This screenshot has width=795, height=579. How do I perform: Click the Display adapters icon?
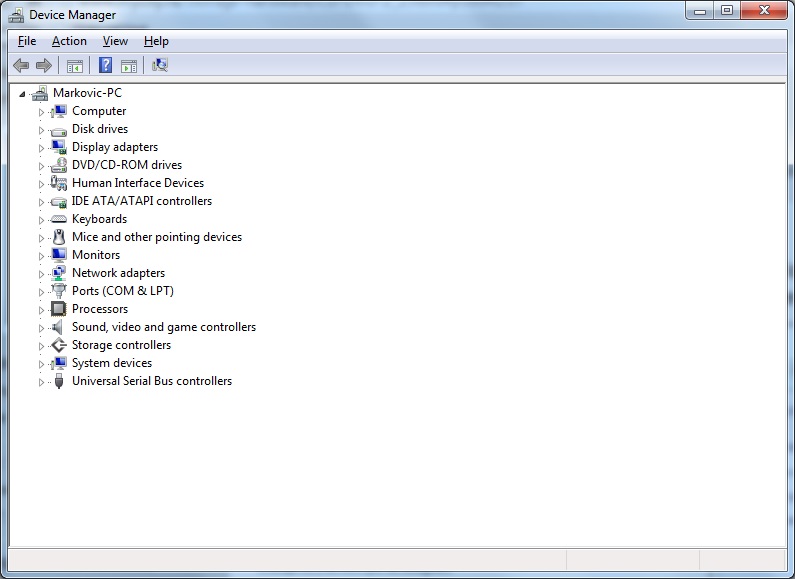[59, 147]
